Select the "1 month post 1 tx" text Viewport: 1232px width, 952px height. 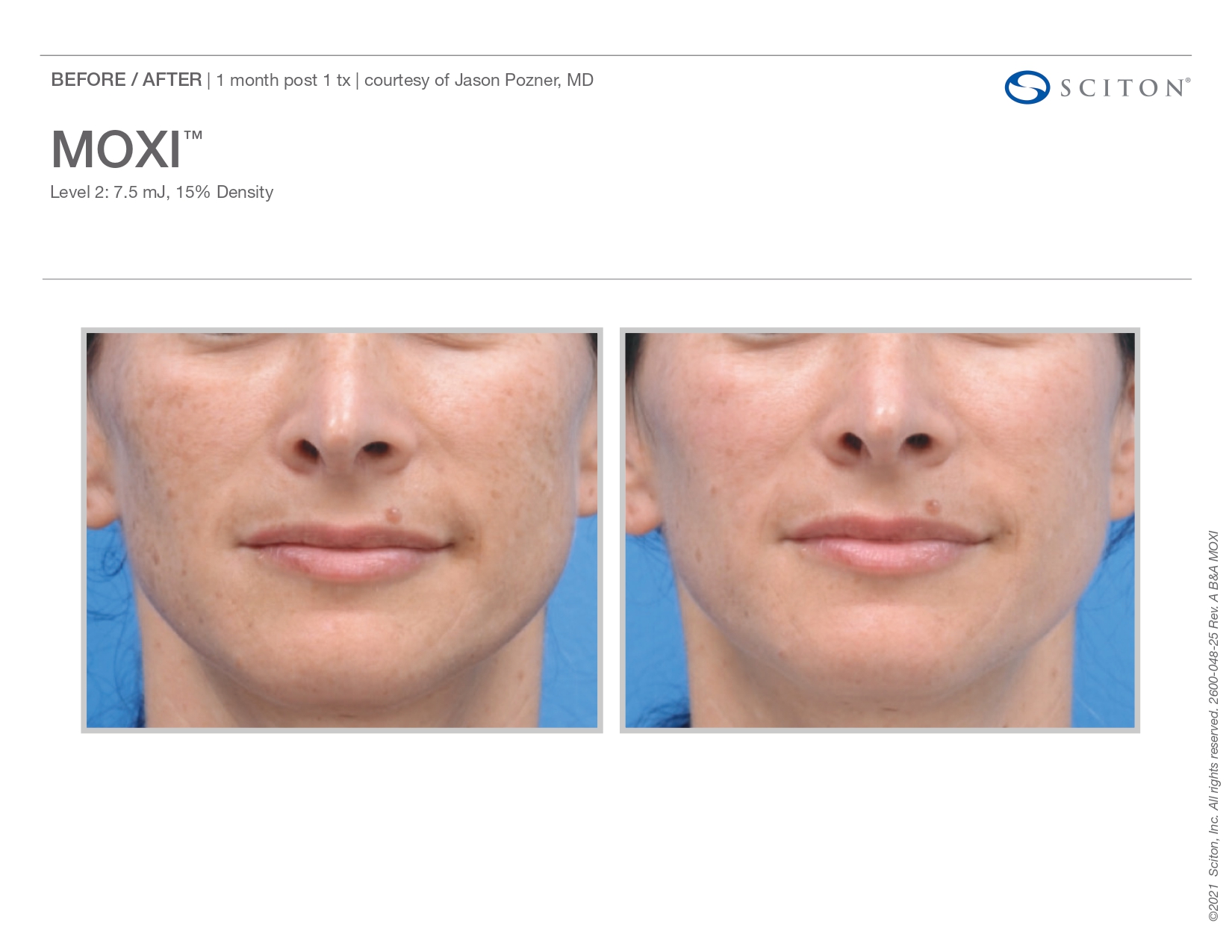point(283,81)
